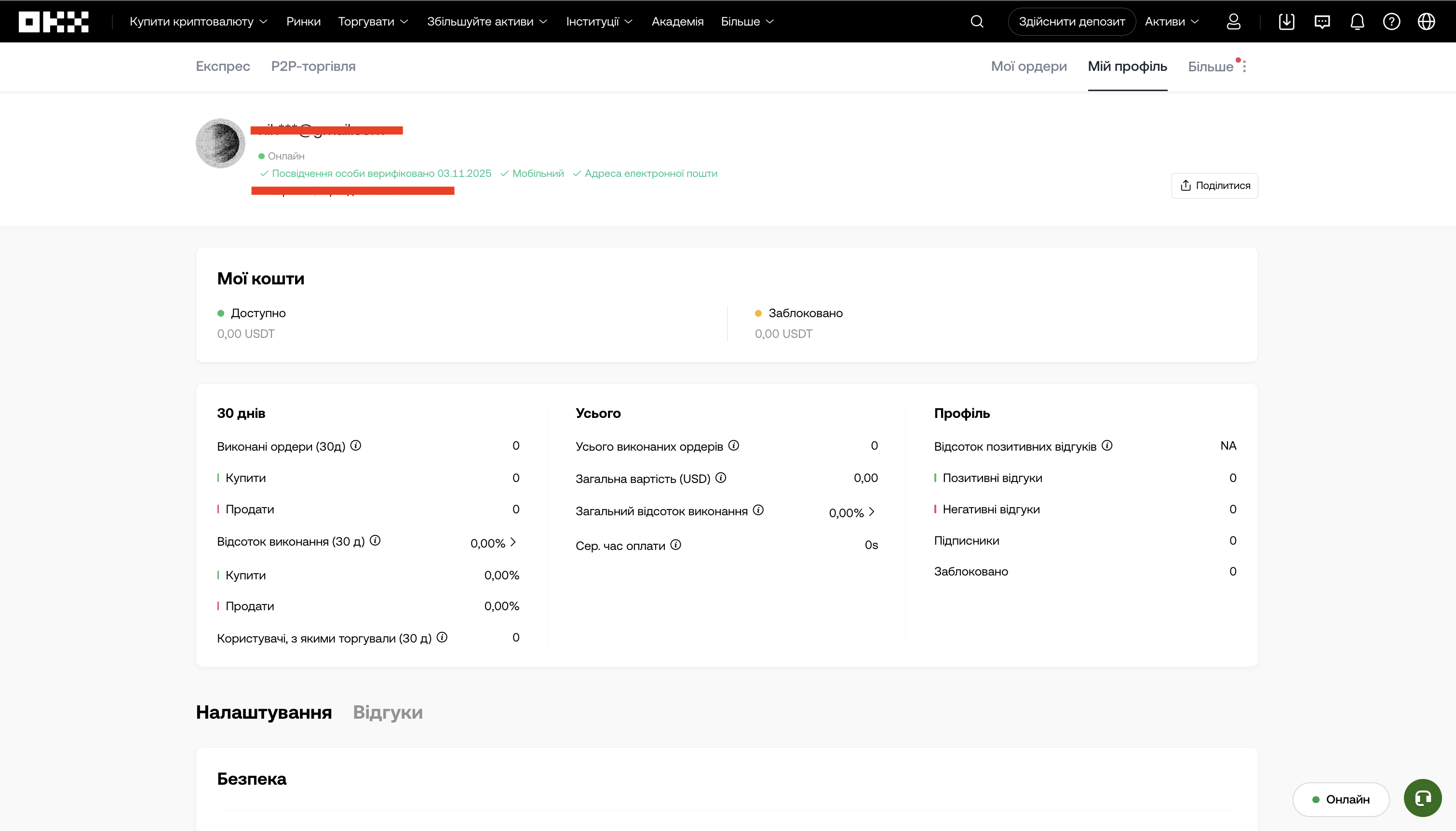Open the notifications bell
Screen dimensions: 1456x831
click(x=1357, y=21)
